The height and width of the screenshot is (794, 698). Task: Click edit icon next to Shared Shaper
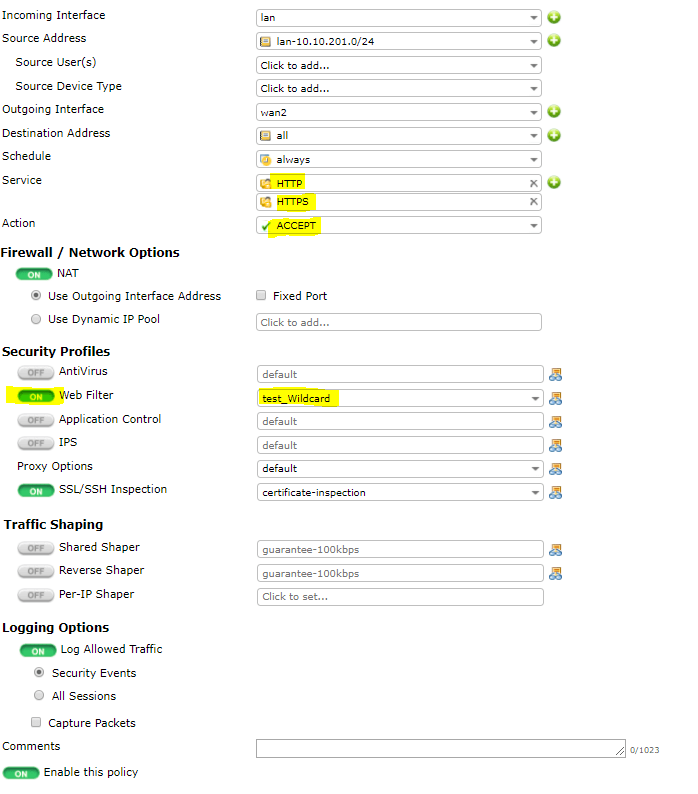pyautogui.click(x=556, y=549)
